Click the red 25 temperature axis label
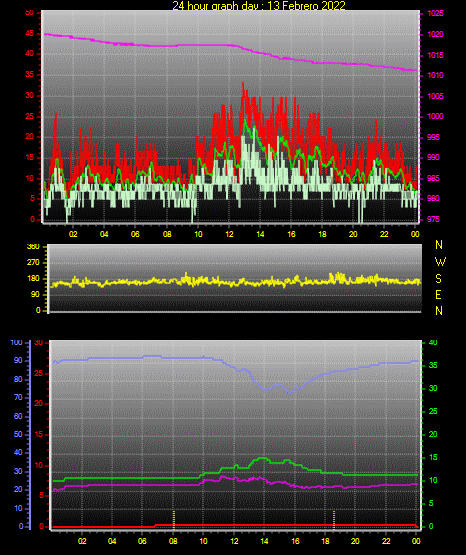This screenshot has width=466, height=555. click(38, 373)
